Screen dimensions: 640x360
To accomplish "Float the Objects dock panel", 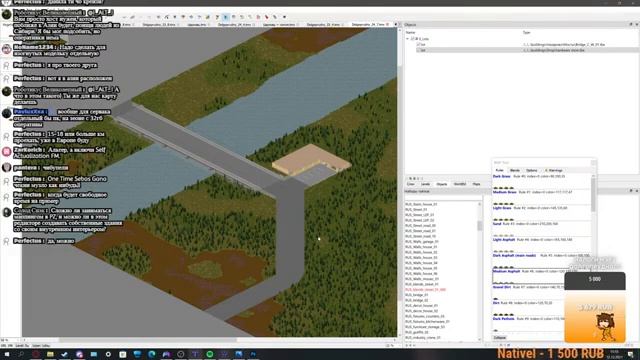I will (631, 24).
